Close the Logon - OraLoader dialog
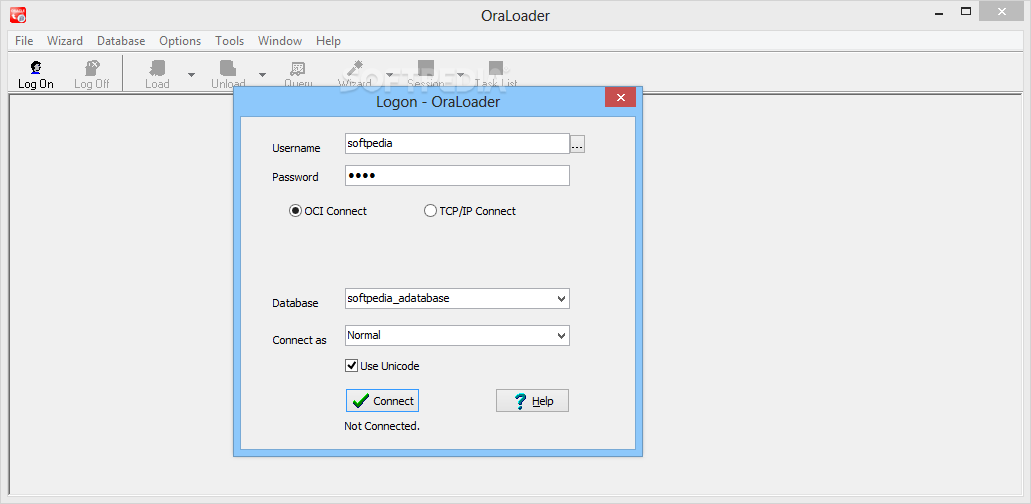The height and width of the screenshot is (504, 1031). click(620, 98)
